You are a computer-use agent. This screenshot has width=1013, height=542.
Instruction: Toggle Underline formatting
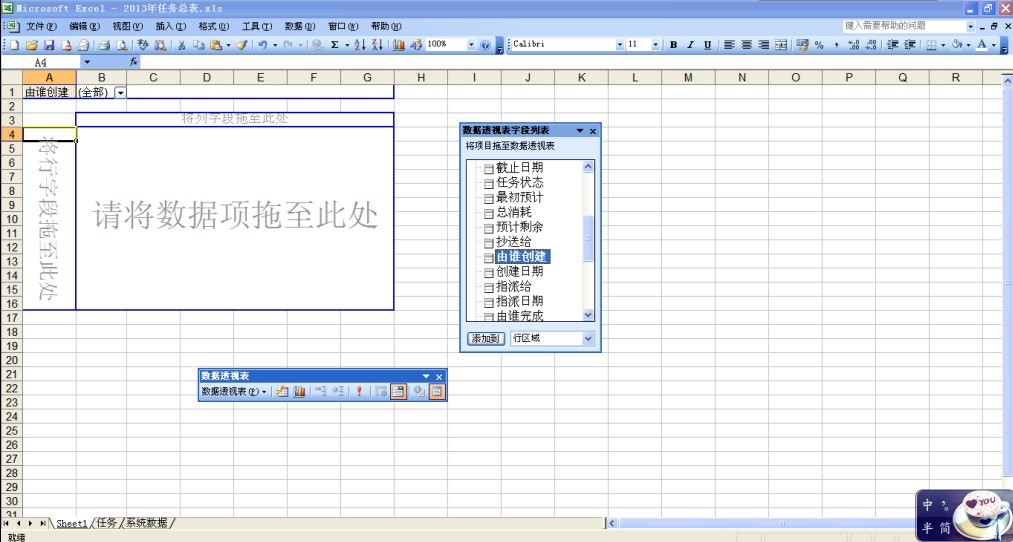tap(707, 45)
